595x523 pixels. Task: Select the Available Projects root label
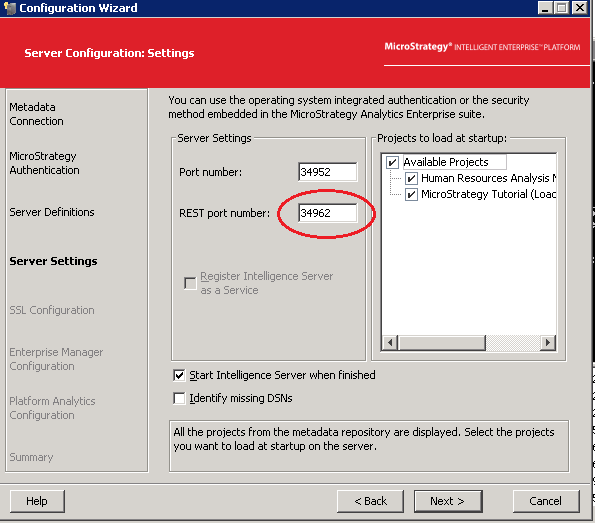click(x=446, y=162)
